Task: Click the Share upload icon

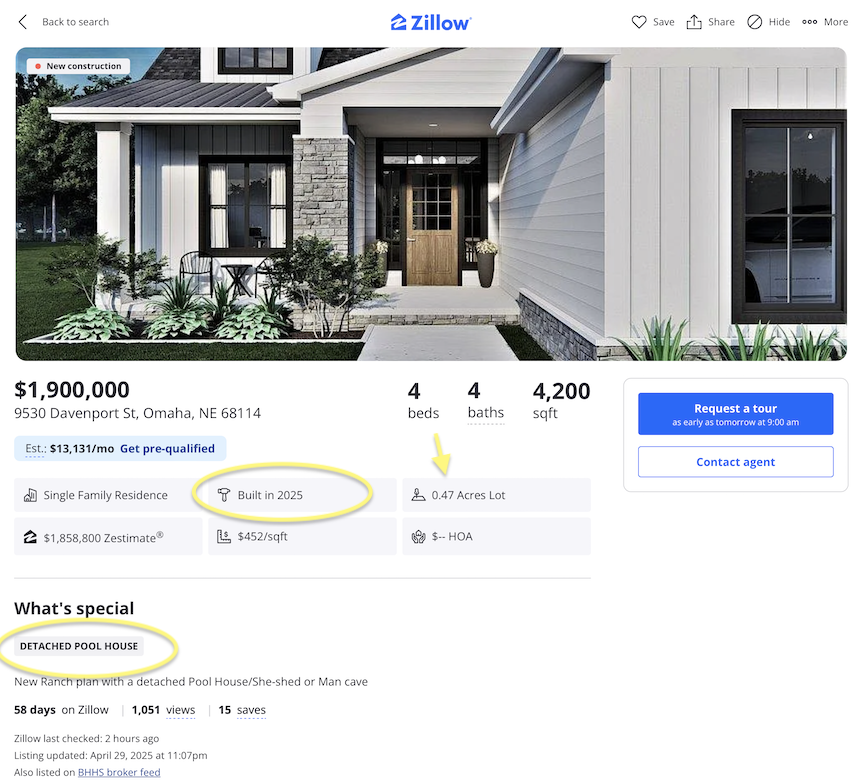Action: click(x=694, y=22)
